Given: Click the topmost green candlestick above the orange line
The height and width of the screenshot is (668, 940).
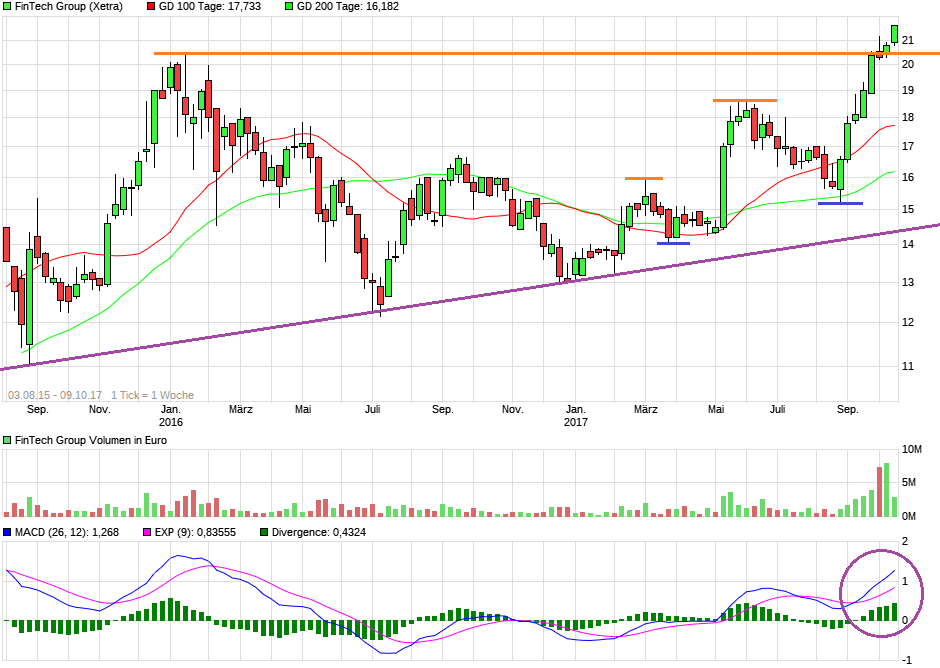Looking at the screenshot, I should point(893,34).
